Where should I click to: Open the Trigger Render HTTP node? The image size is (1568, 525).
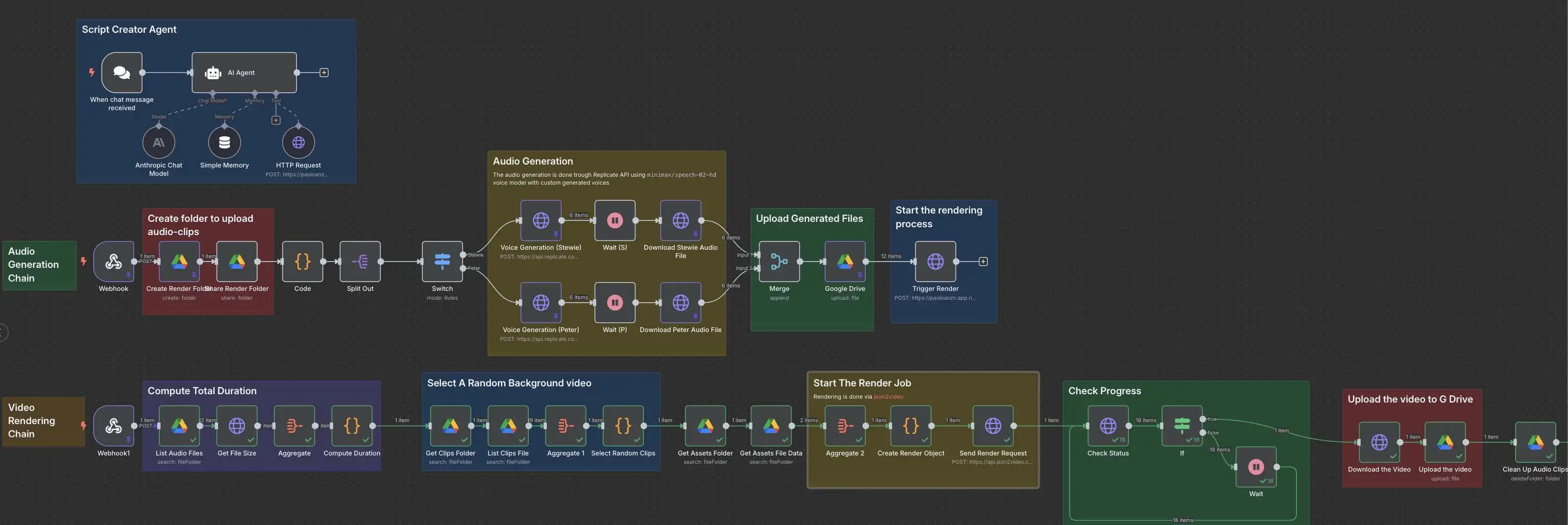(x=935, y=262)
